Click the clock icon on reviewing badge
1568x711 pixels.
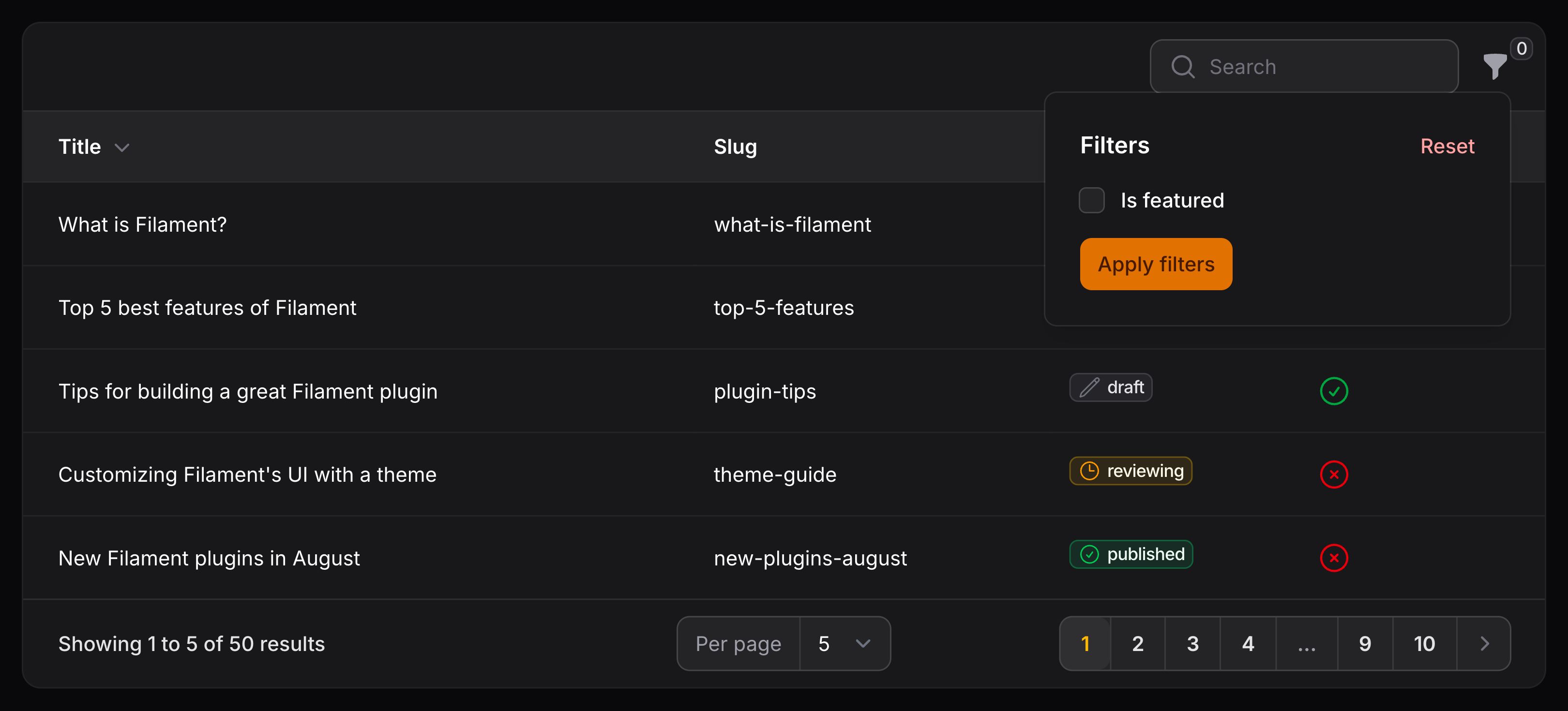coord(1089,471)
